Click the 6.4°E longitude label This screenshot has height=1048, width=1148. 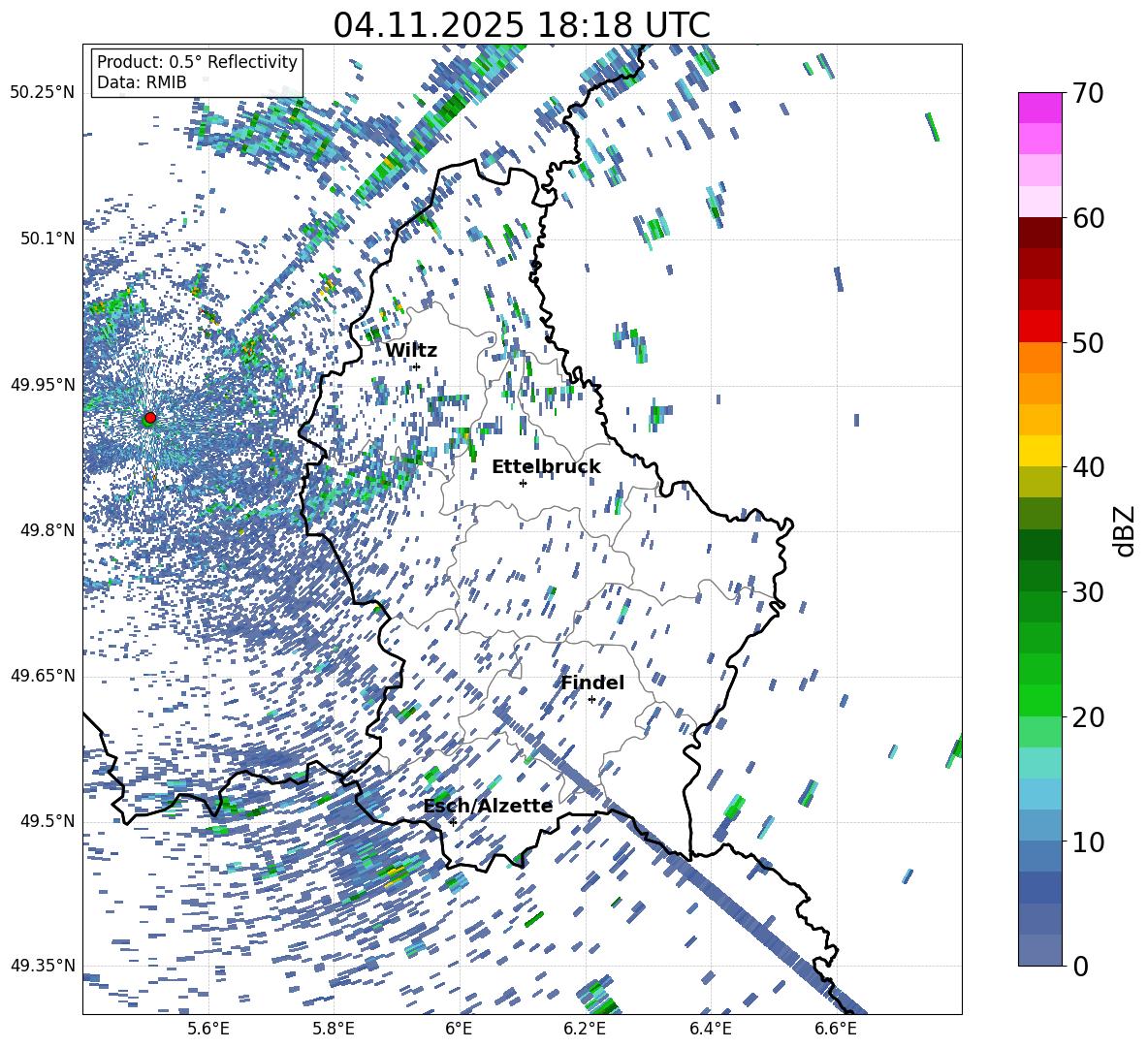click(711, 1029)
